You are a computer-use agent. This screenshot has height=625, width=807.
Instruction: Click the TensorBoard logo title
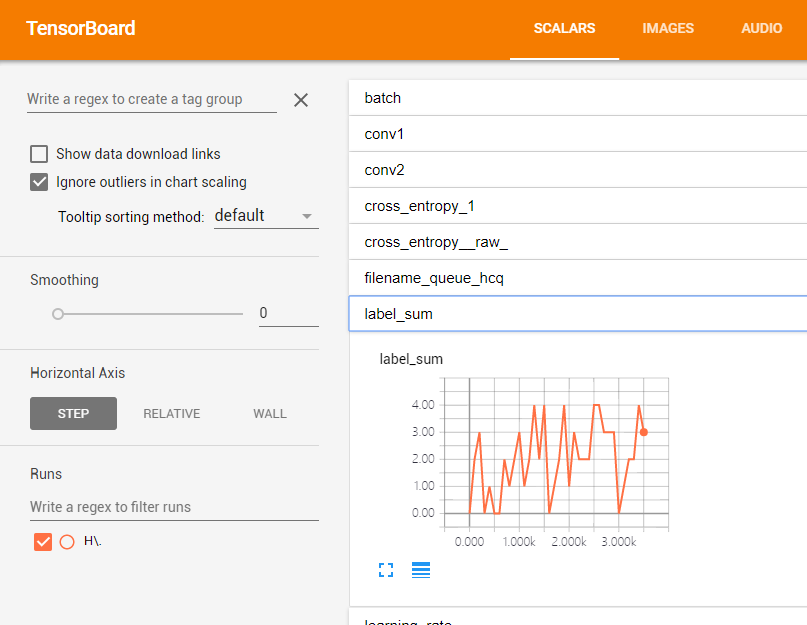81,28
